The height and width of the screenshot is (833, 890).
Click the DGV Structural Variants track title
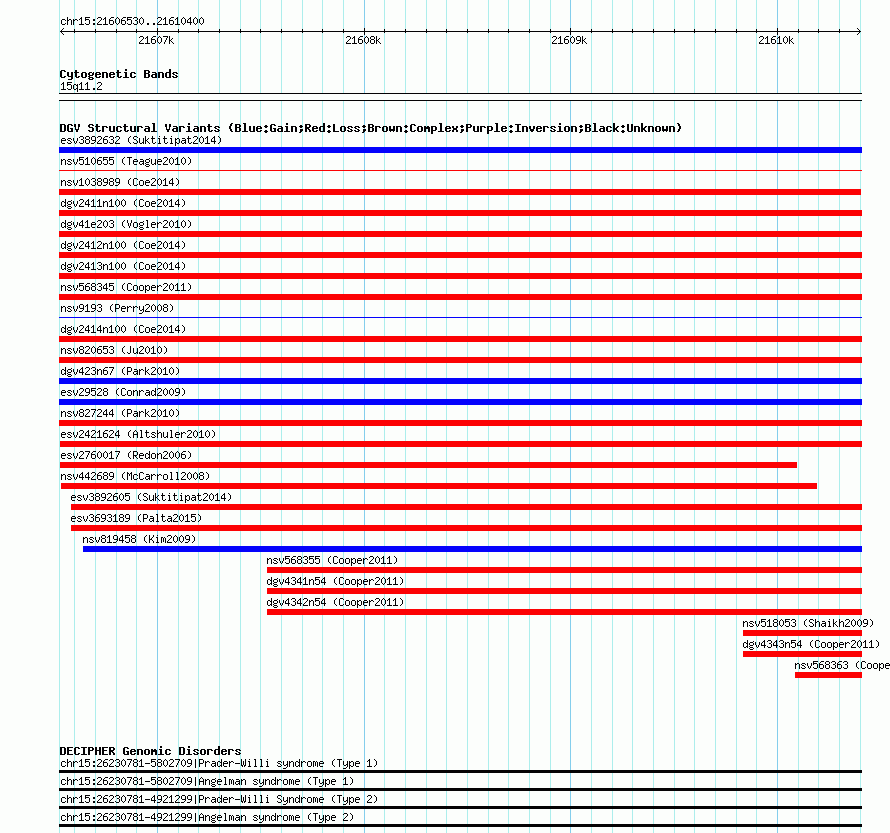[370, 128]
